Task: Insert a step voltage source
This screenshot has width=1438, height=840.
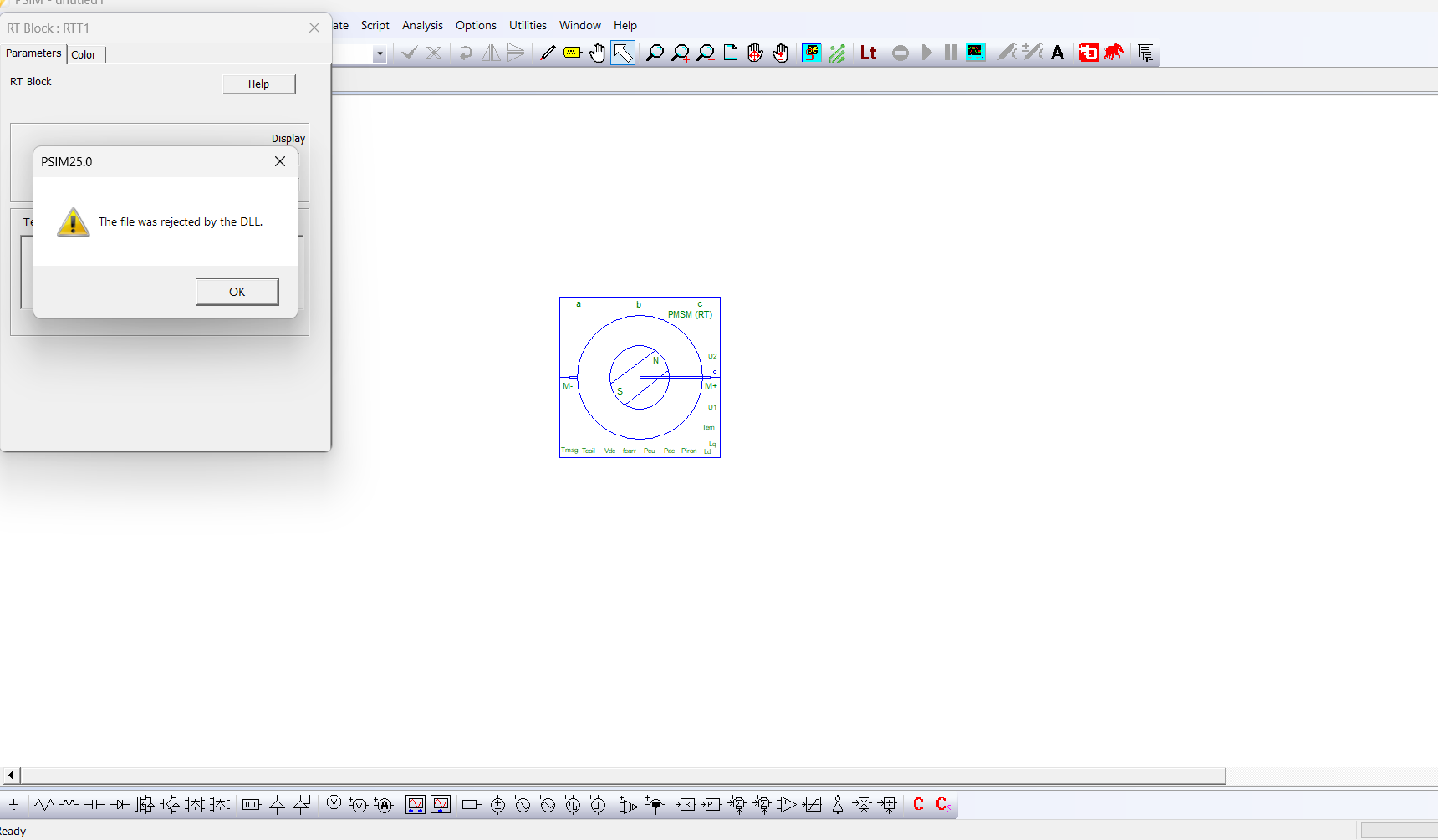Action: (598, 805)
